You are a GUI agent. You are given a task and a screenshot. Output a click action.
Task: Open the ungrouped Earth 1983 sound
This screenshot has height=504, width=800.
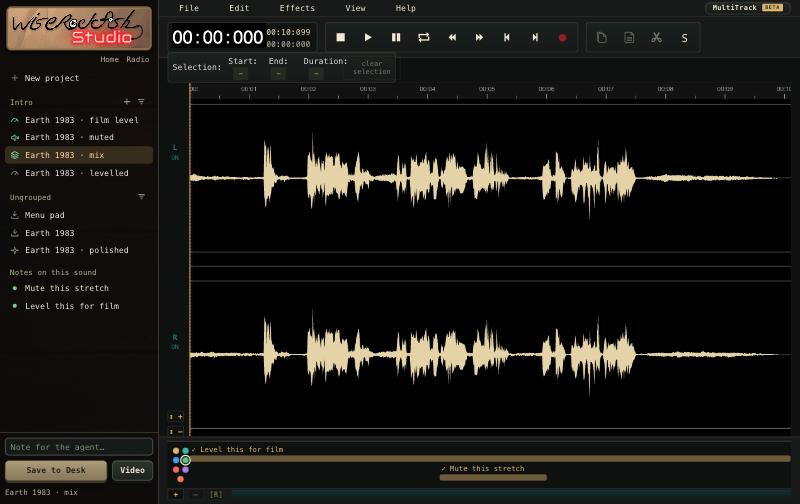tap(79, 233)
